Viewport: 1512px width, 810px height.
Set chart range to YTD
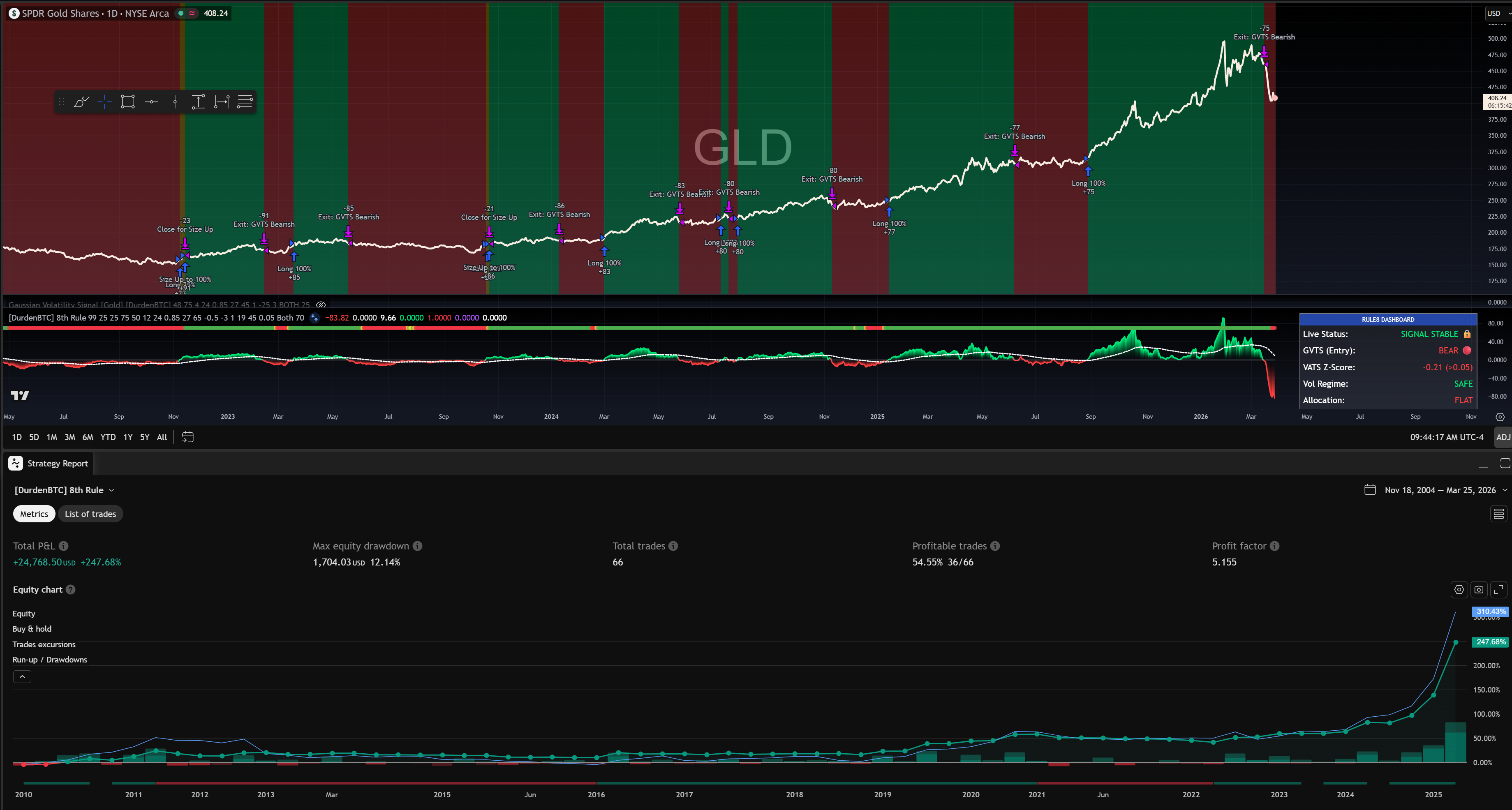[x=108, y=437]
